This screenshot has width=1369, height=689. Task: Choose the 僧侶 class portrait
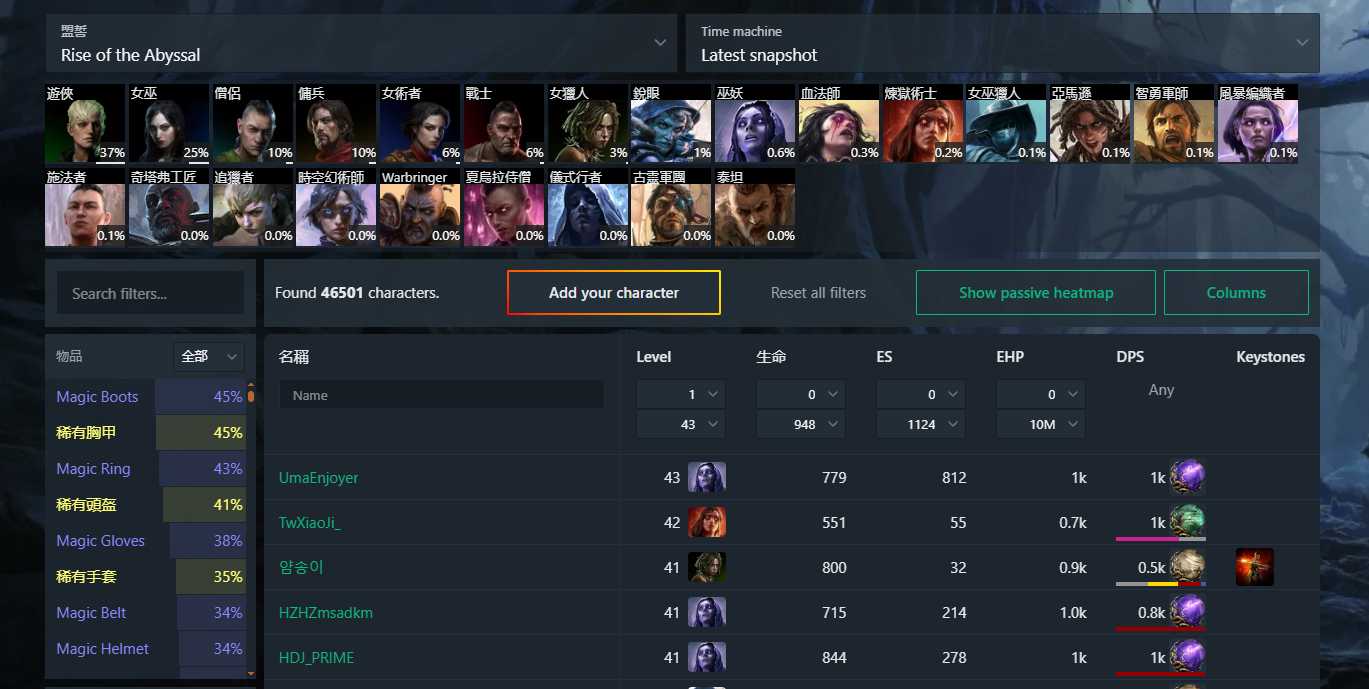pyautogui.click(x=253, y=124)
